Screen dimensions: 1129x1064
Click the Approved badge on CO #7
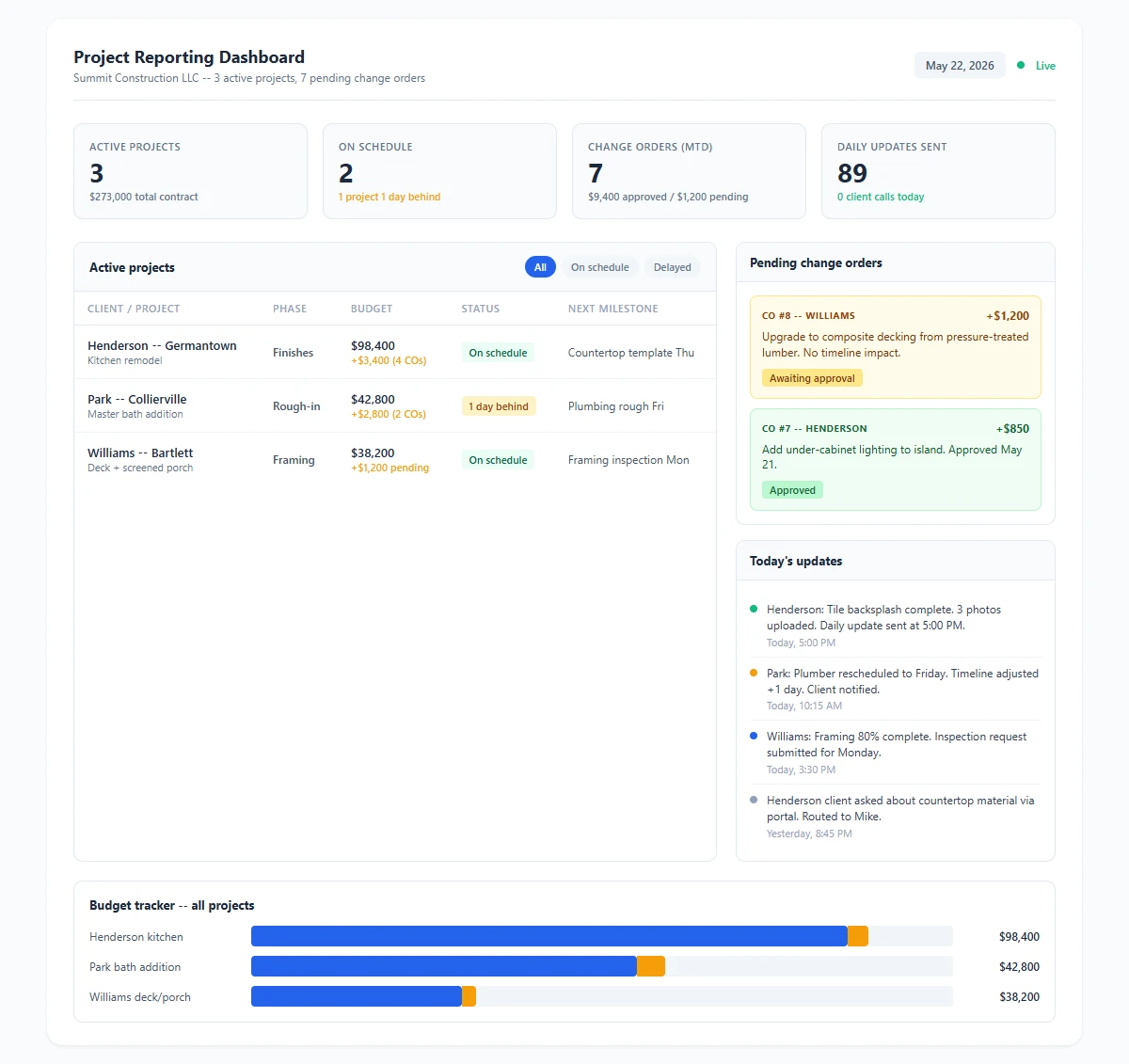click(792, 490)
